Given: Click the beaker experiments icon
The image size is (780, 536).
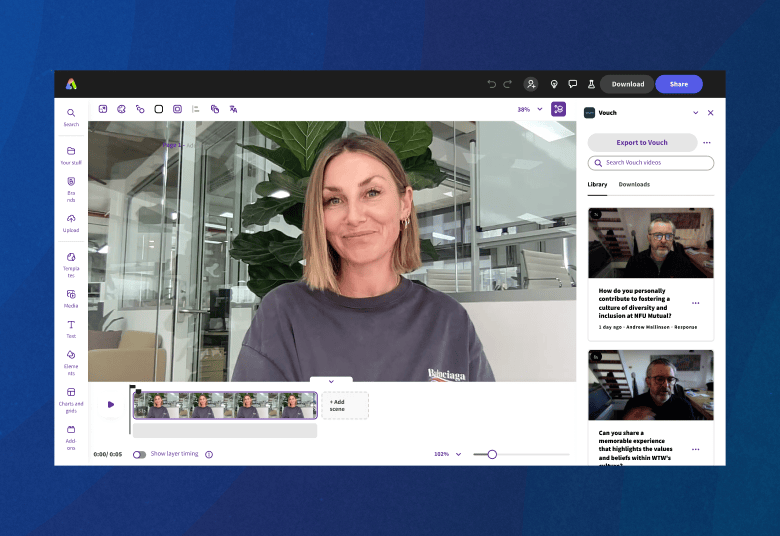Looking at the screenshot, I should point(591,84).
